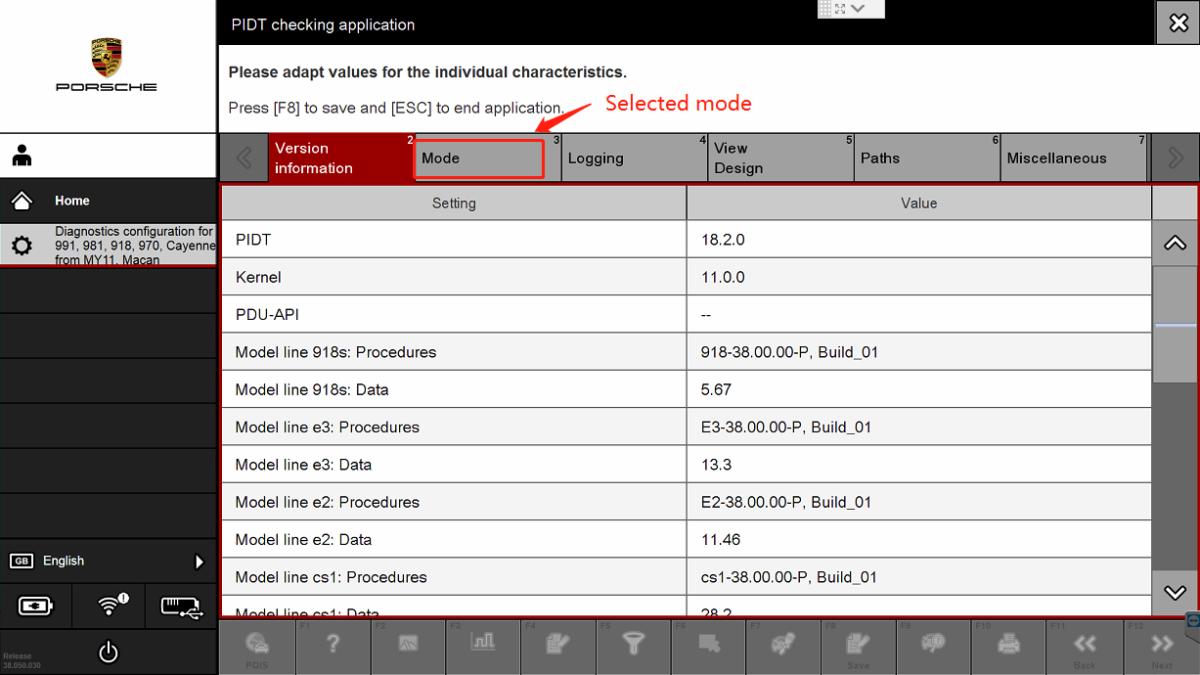Click the 11.46 data value
1200x675 pixels.
tap(721, 540)
